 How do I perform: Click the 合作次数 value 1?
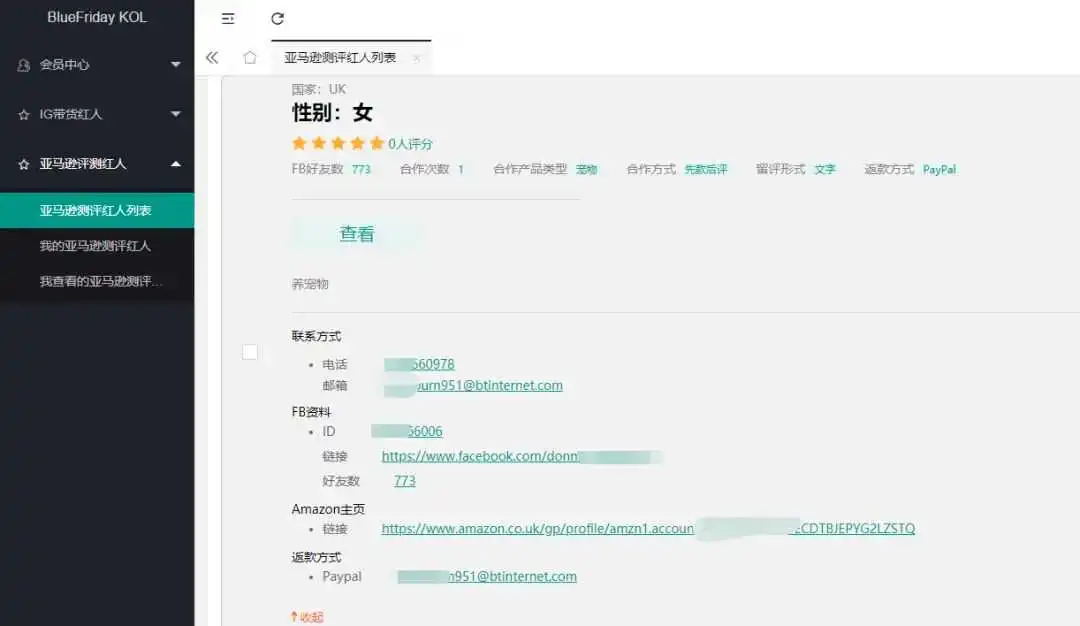[461, 169]
